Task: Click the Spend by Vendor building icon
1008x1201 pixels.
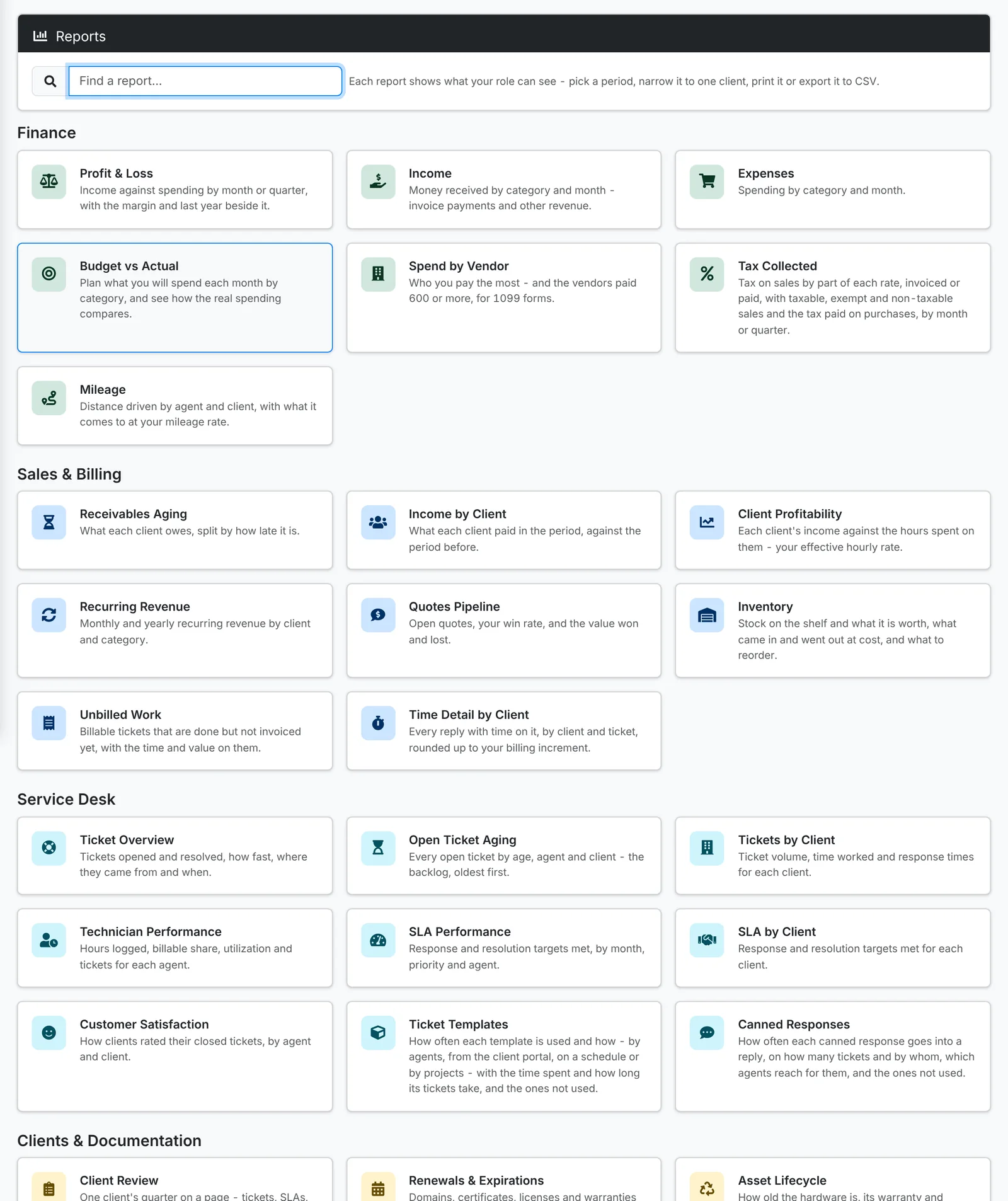Action: pyautogui.click(x=378, y=274)
